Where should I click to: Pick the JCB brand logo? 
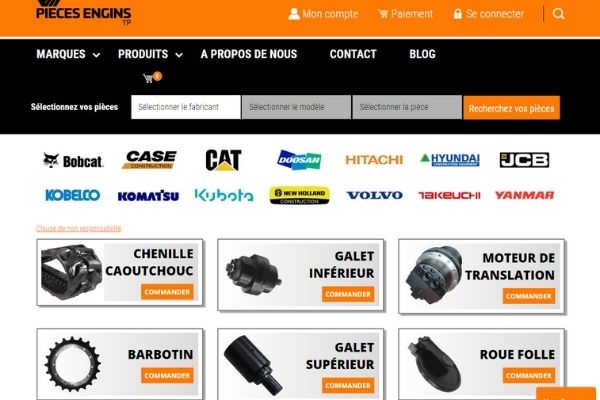click(524, 160)
